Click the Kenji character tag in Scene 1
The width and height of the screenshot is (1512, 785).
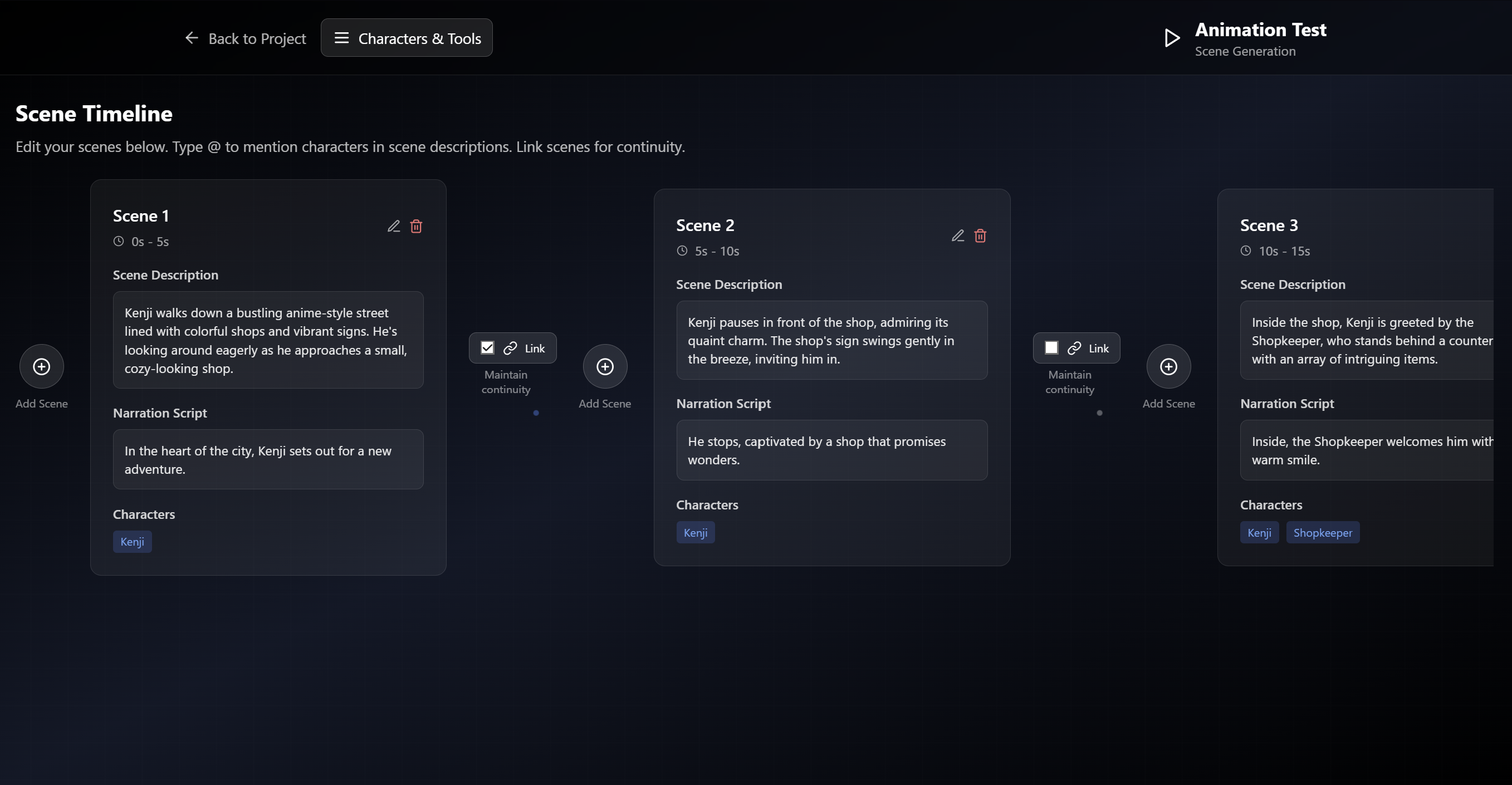132,542
